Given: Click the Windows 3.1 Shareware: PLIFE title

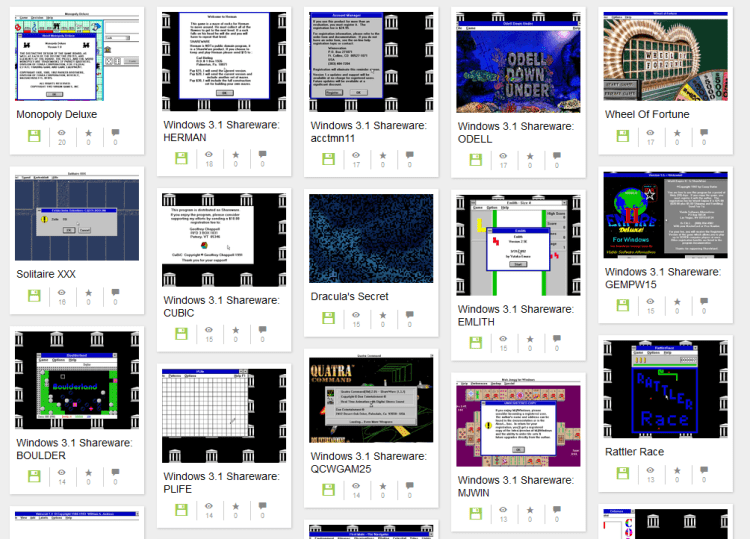Looking at the screenshot, I should pos(221,483).
